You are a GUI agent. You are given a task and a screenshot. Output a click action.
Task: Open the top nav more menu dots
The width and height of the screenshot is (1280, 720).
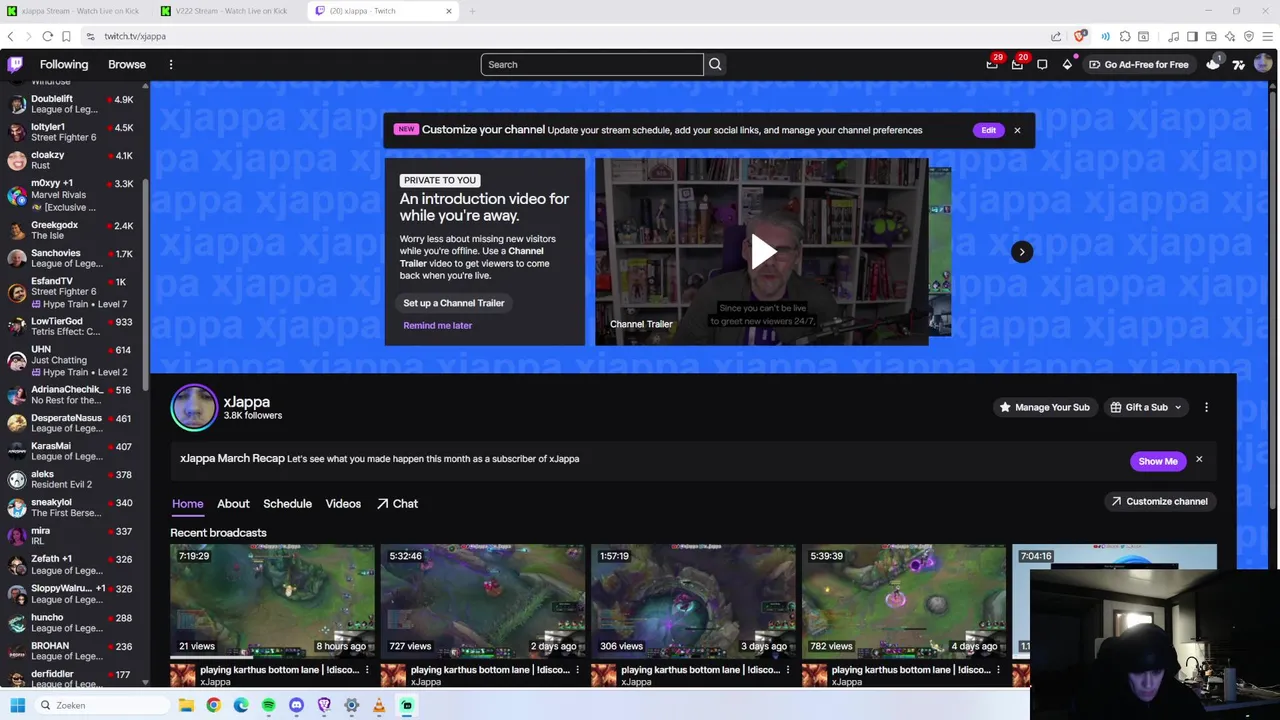171,65
